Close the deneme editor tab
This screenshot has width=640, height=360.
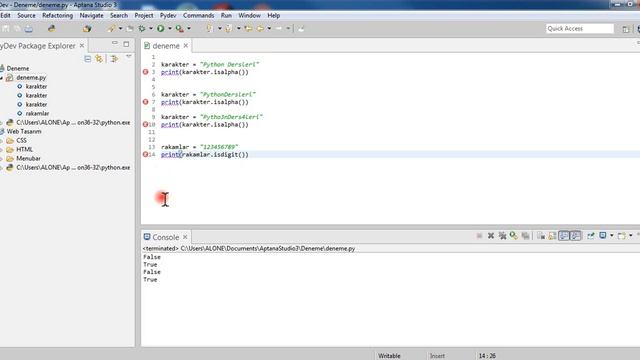[x=186, y=46]
